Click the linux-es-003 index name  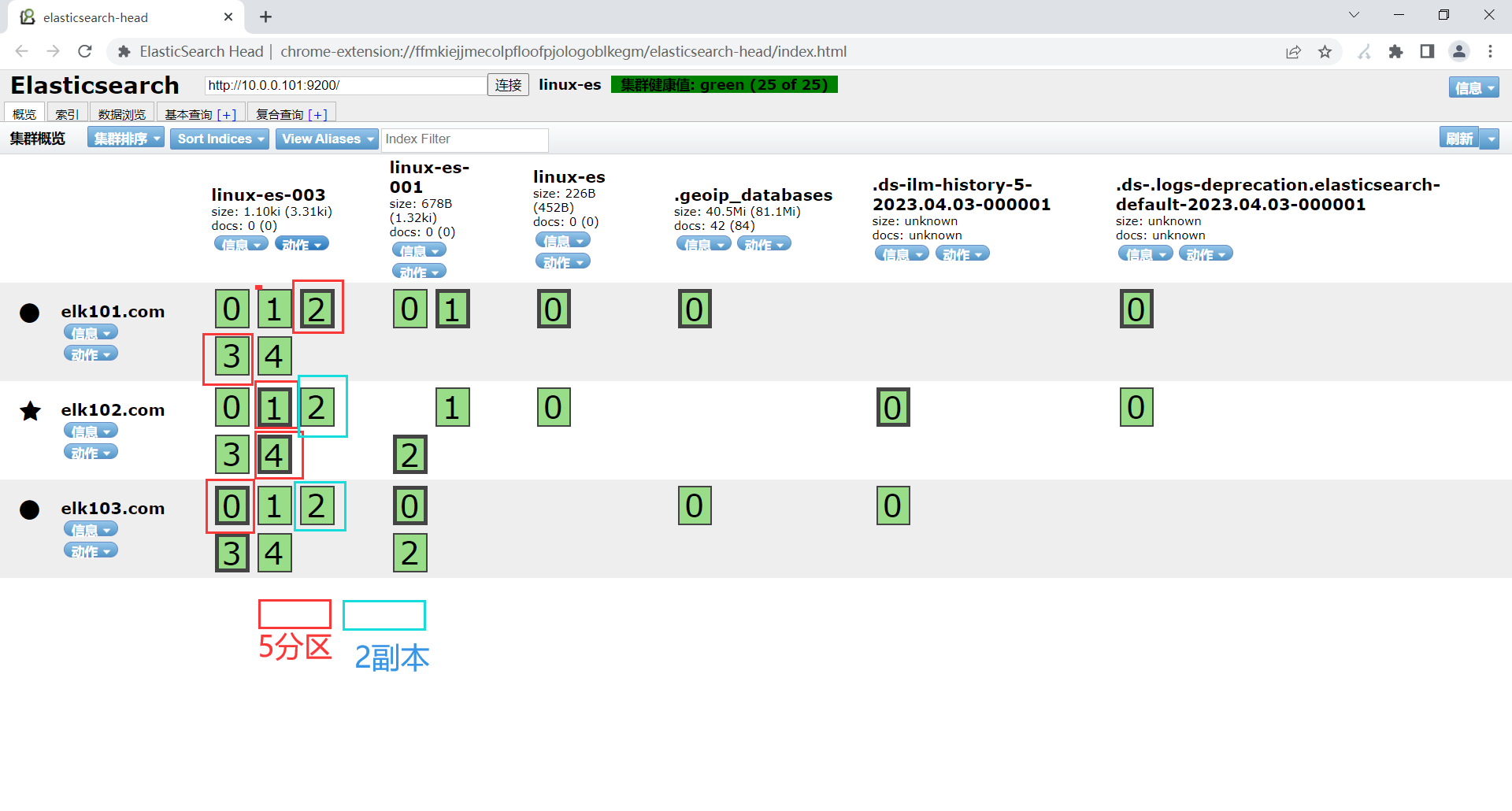[x=269, y=194]
